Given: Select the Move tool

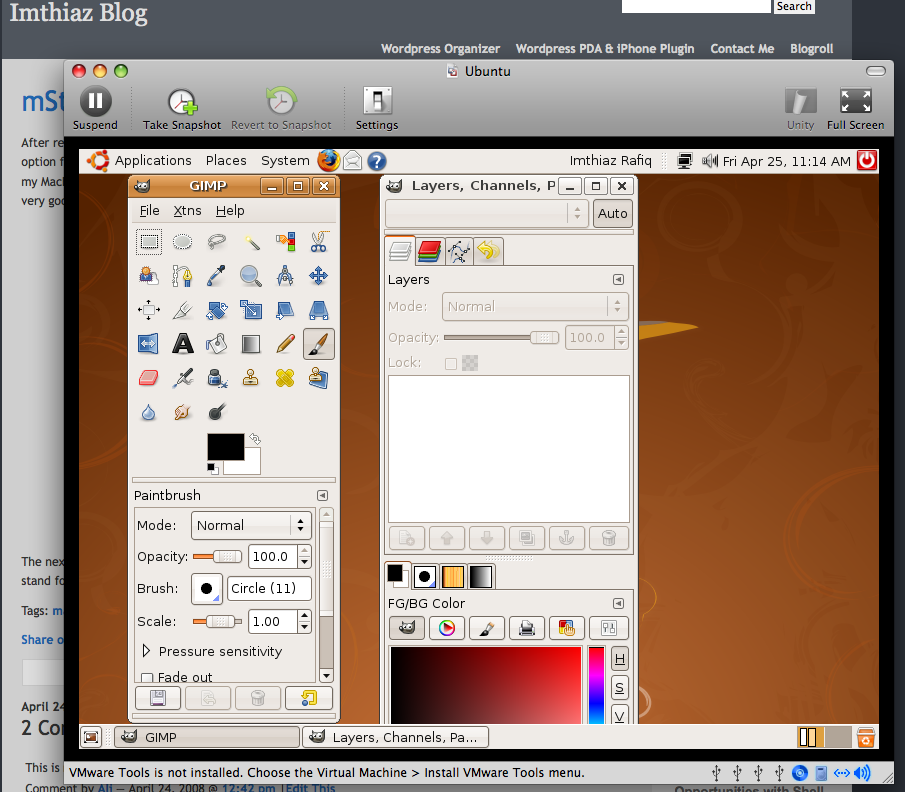Looking at the screenshot, I should tap(319, 276).
